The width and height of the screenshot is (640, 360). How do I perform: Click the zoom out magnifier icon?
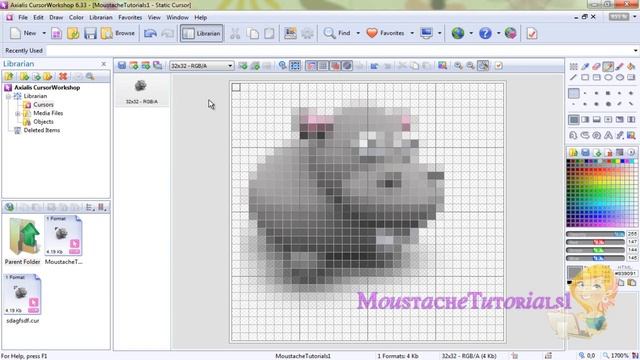tap(471, 66)
